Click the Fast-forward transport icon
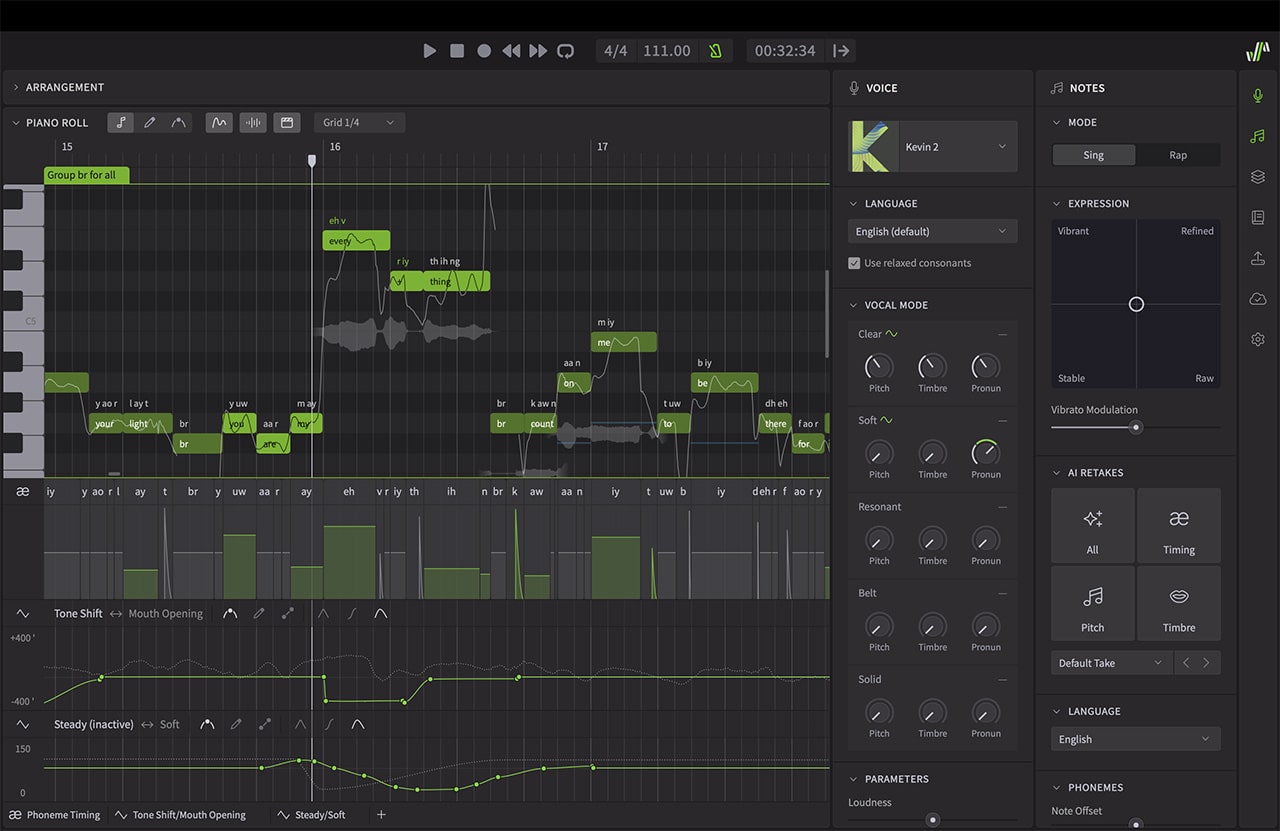This screenshot has width=1280, height=831. [x=538, y=51]
